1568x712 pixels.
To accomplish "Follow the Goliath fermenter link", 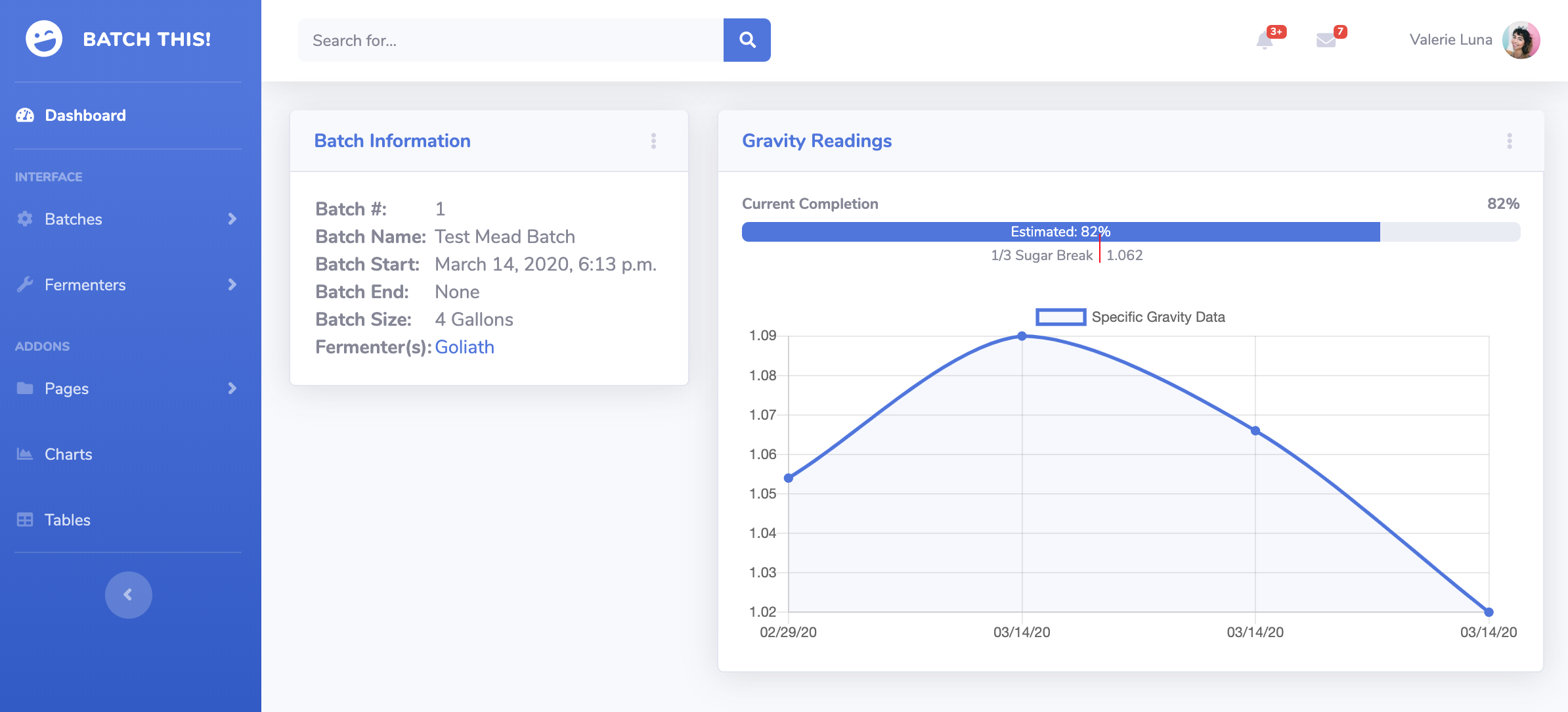I will click(464, 347).
